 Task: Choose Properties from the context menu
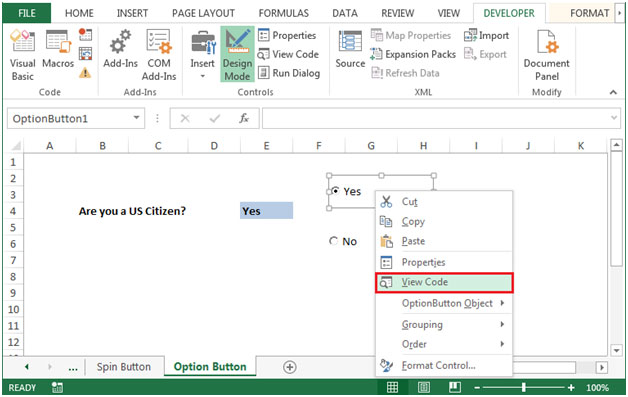click(x=444, y=262)
